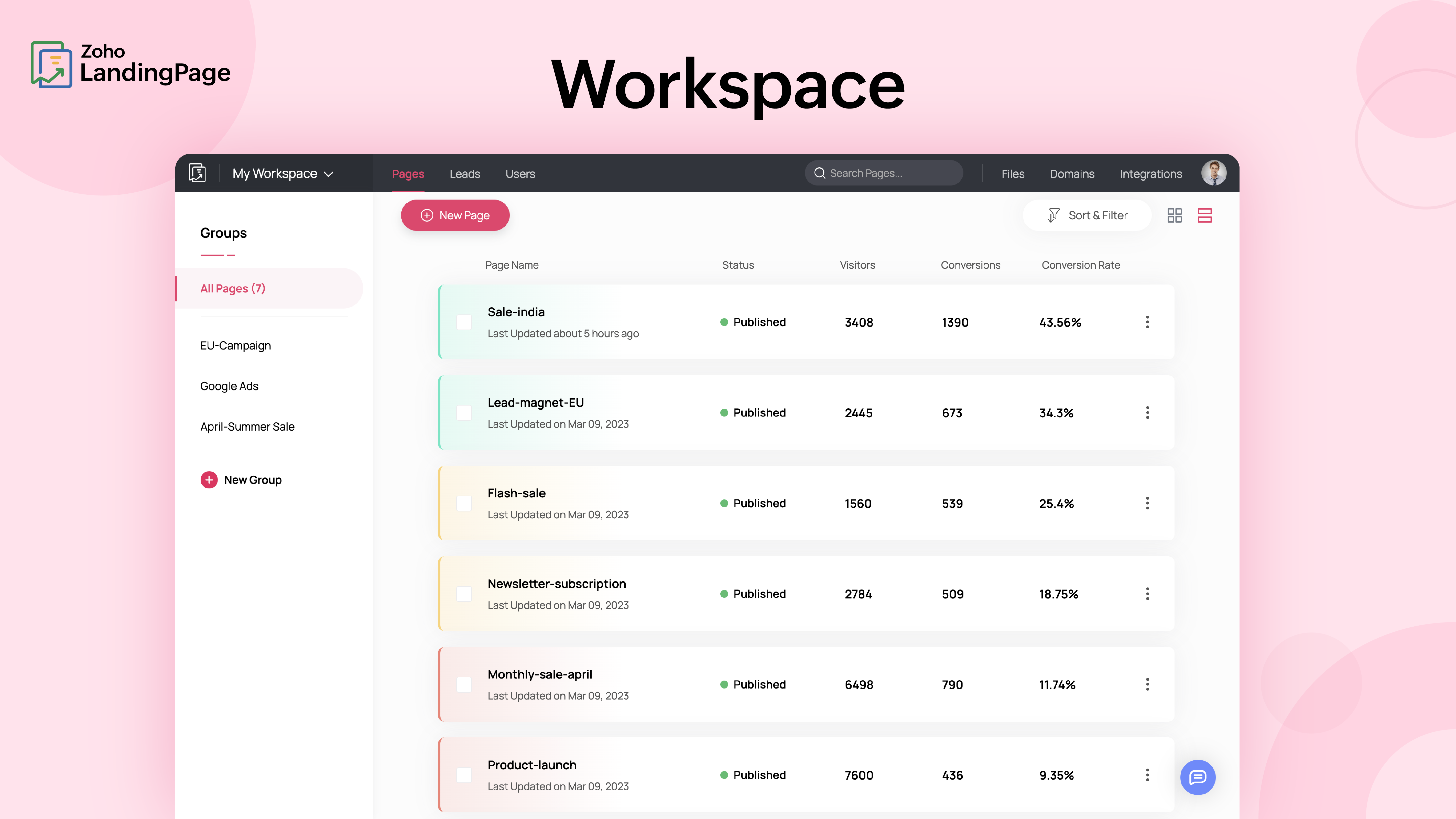
Task: Click the Conversion Rate column header
Action: pyautogui.click(x=1081, y=265)
